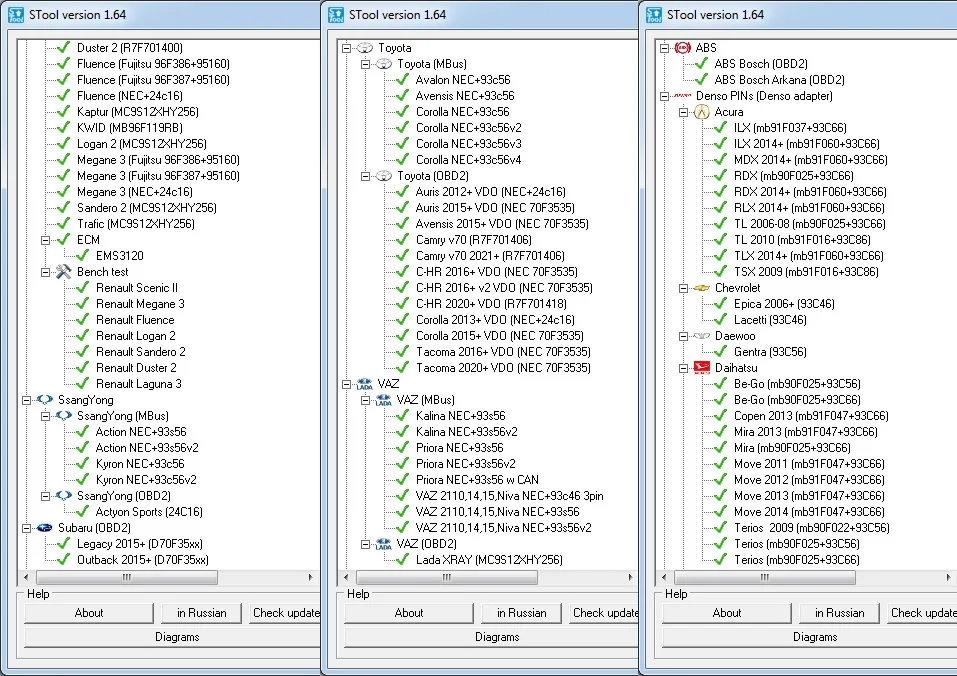The image size is (957, 676).
Task: Click the Toyota brand logo icon
Action: tap(365, 48)
